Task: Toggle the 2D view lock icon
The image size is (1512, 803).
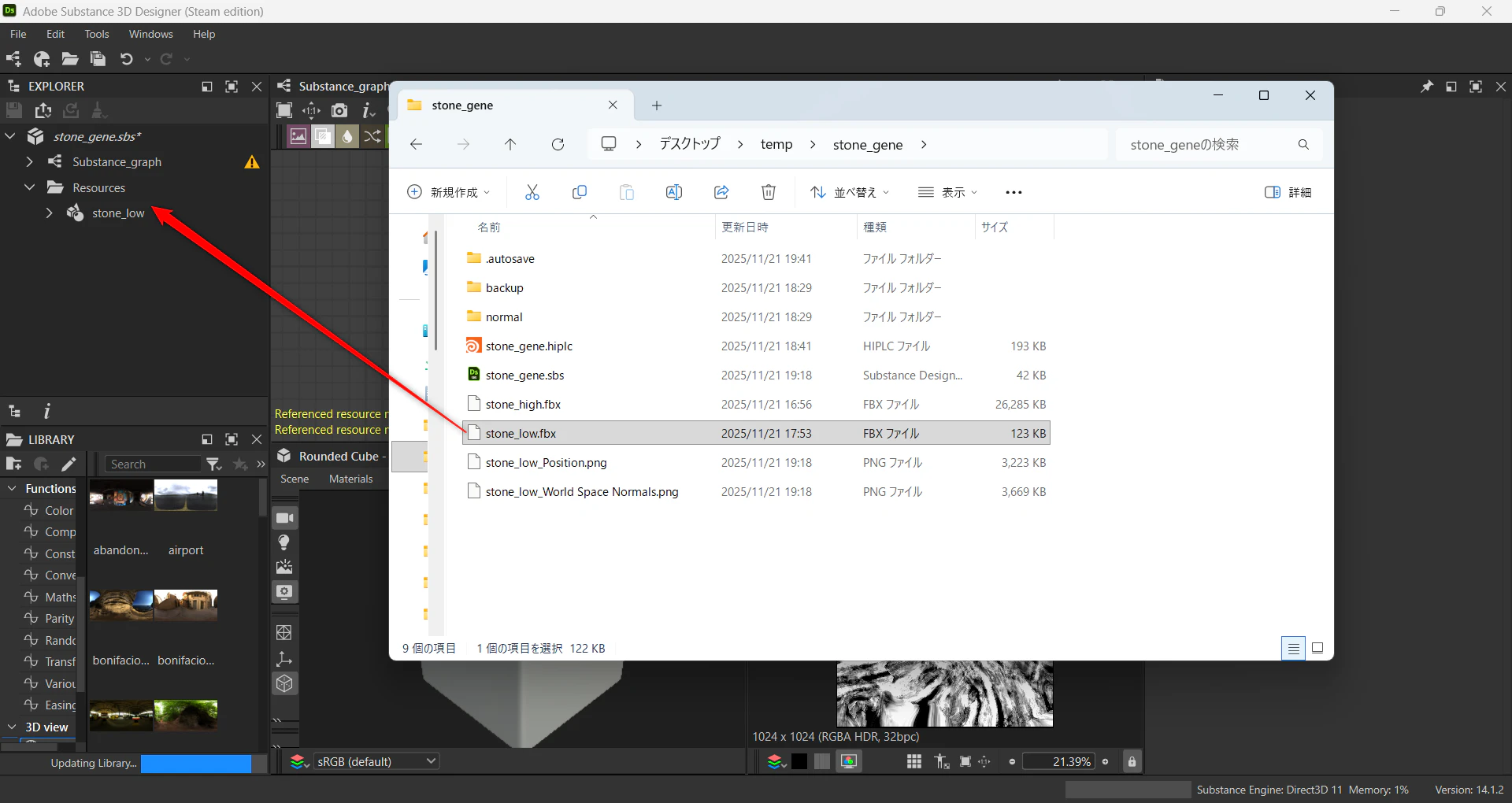Action: click(1132, 761)
